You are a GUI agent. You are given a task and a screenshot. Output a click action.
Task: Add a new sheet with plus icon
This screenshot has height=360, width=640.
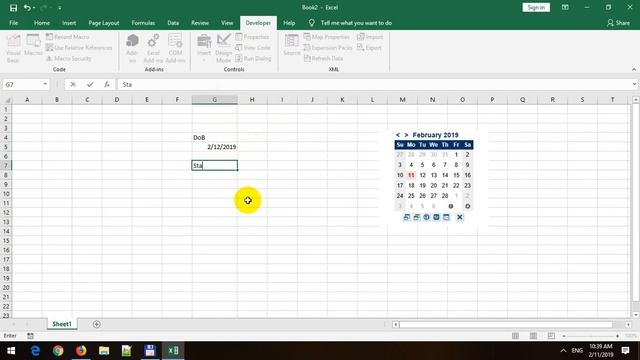tap(97, 324)
